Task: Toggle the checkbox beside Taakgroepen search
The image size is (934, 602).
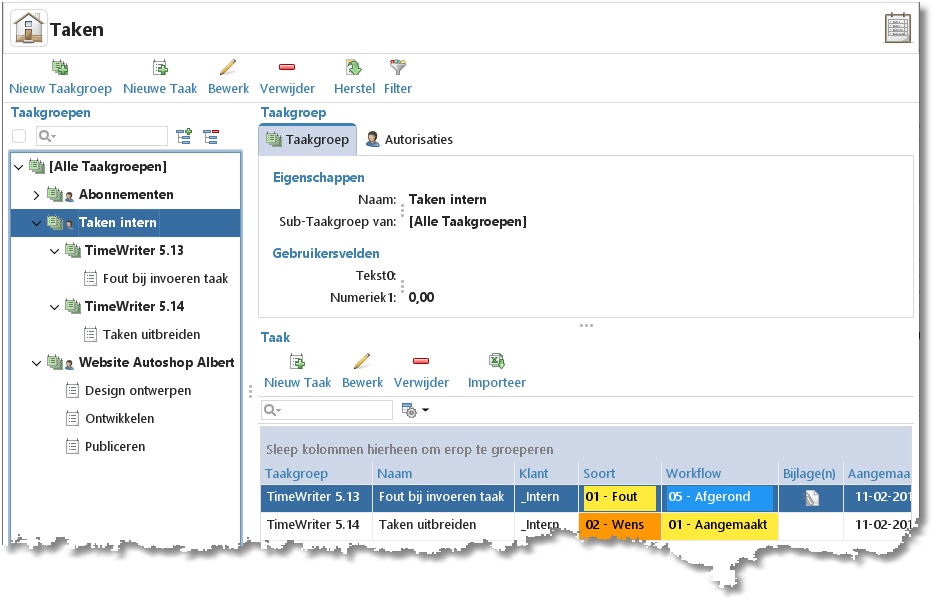Action: click(19, 136)
